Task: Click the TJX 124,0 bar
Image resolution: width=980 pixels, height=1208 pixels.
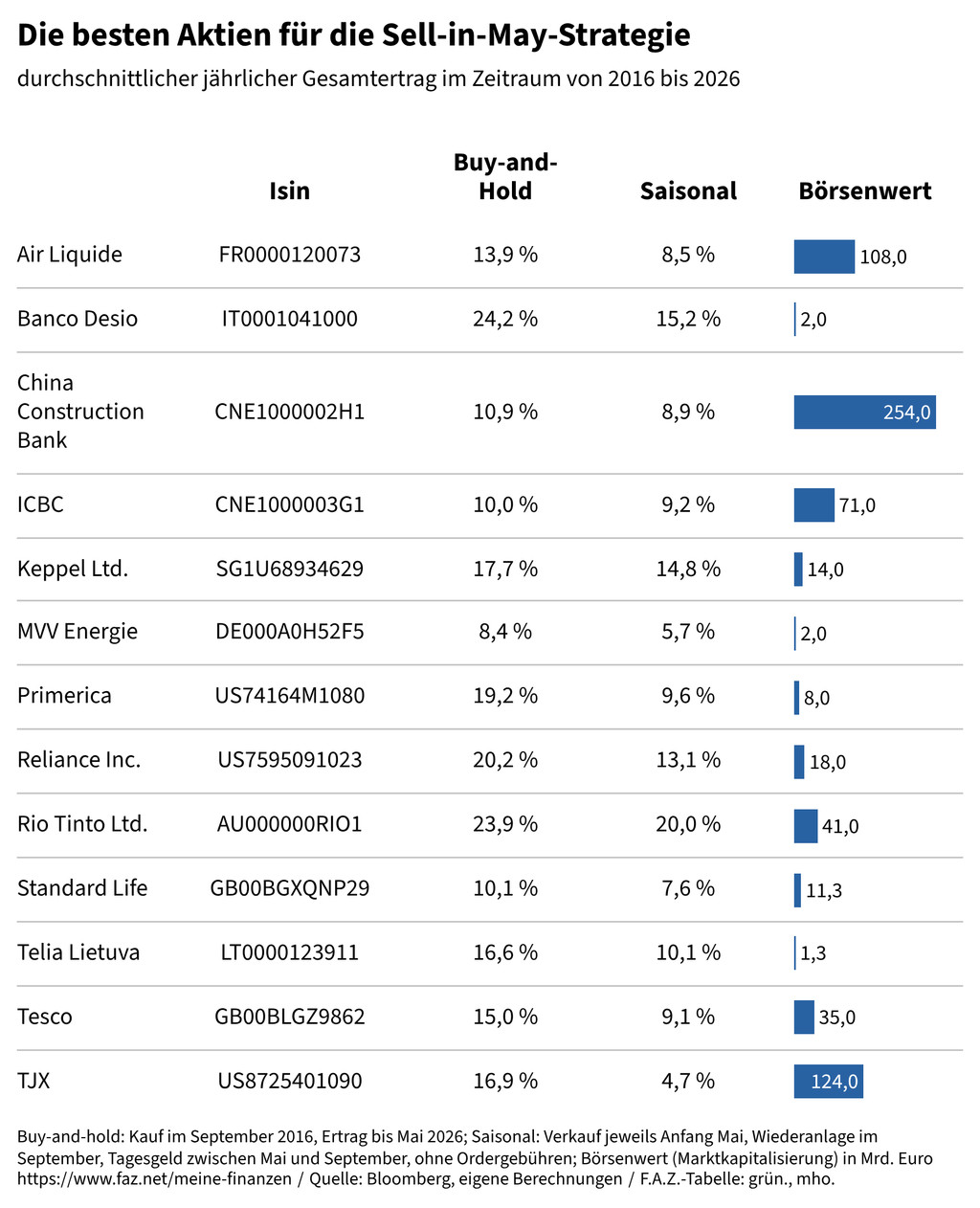Action: click(x=828, y=1082)
